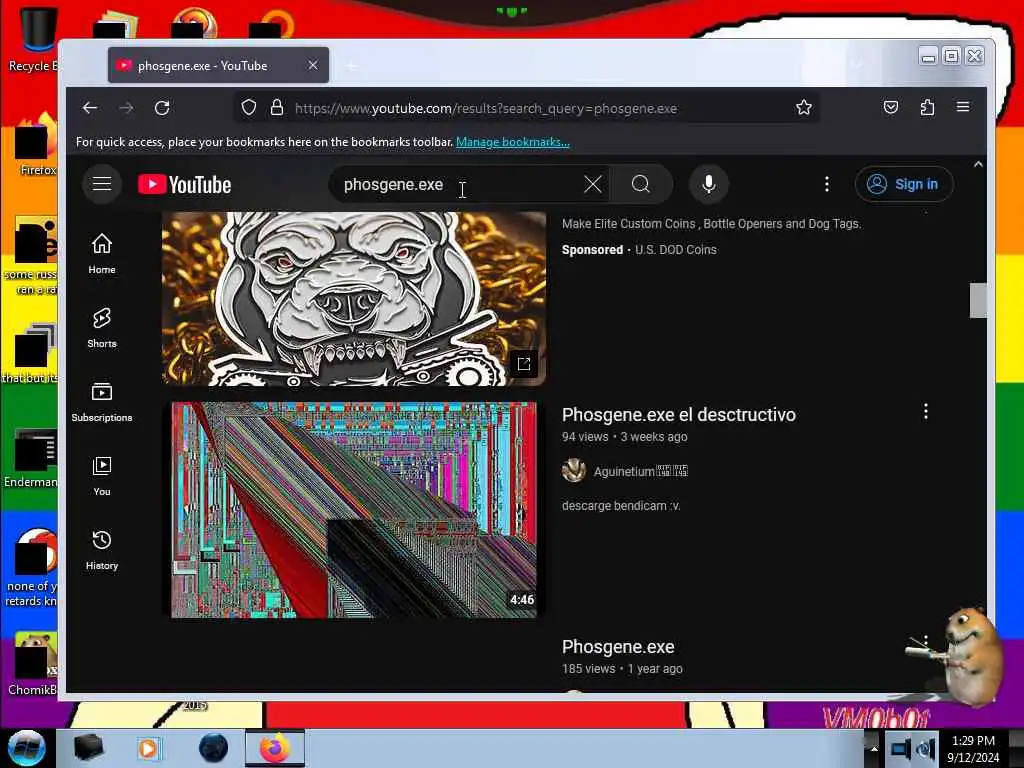Open the 4:46 glitch video thumbnail
Viewport: 1024px width, 768px height.
(x=354, y=510)
